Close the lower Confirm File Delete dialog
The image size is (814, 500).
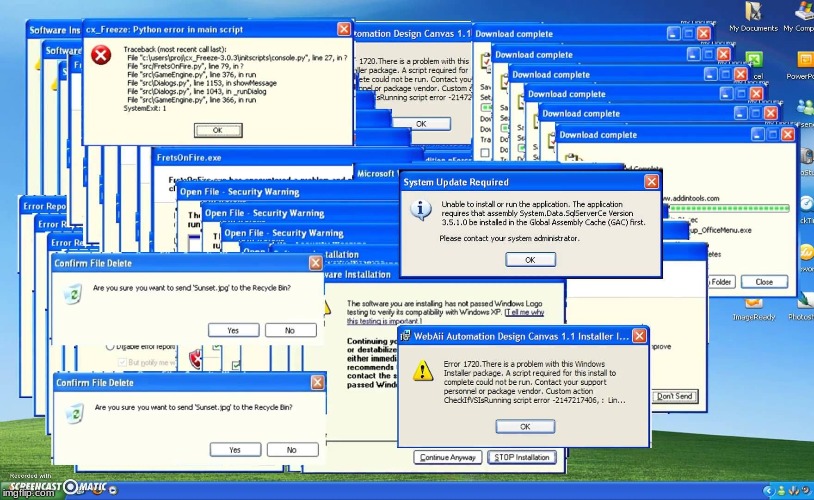318,383
